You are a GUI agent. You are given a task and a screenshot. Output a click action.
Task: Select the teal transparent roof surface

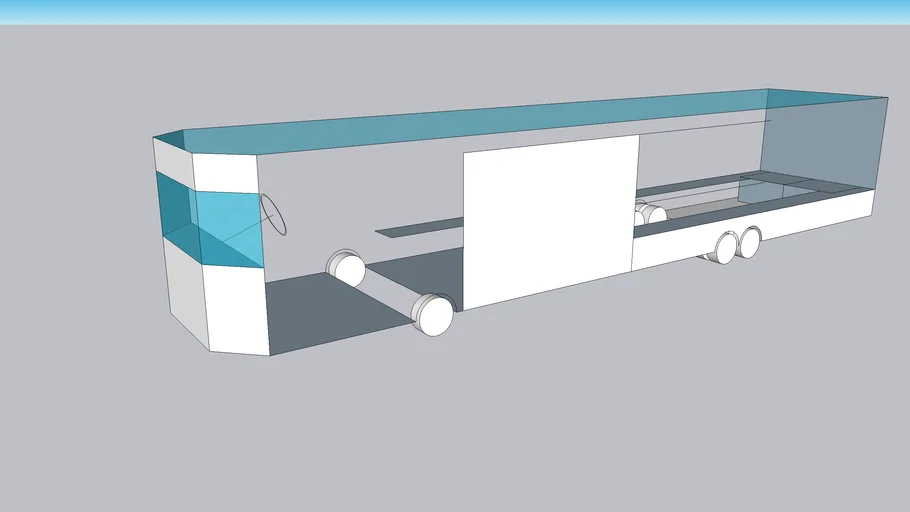coord(500,120)
